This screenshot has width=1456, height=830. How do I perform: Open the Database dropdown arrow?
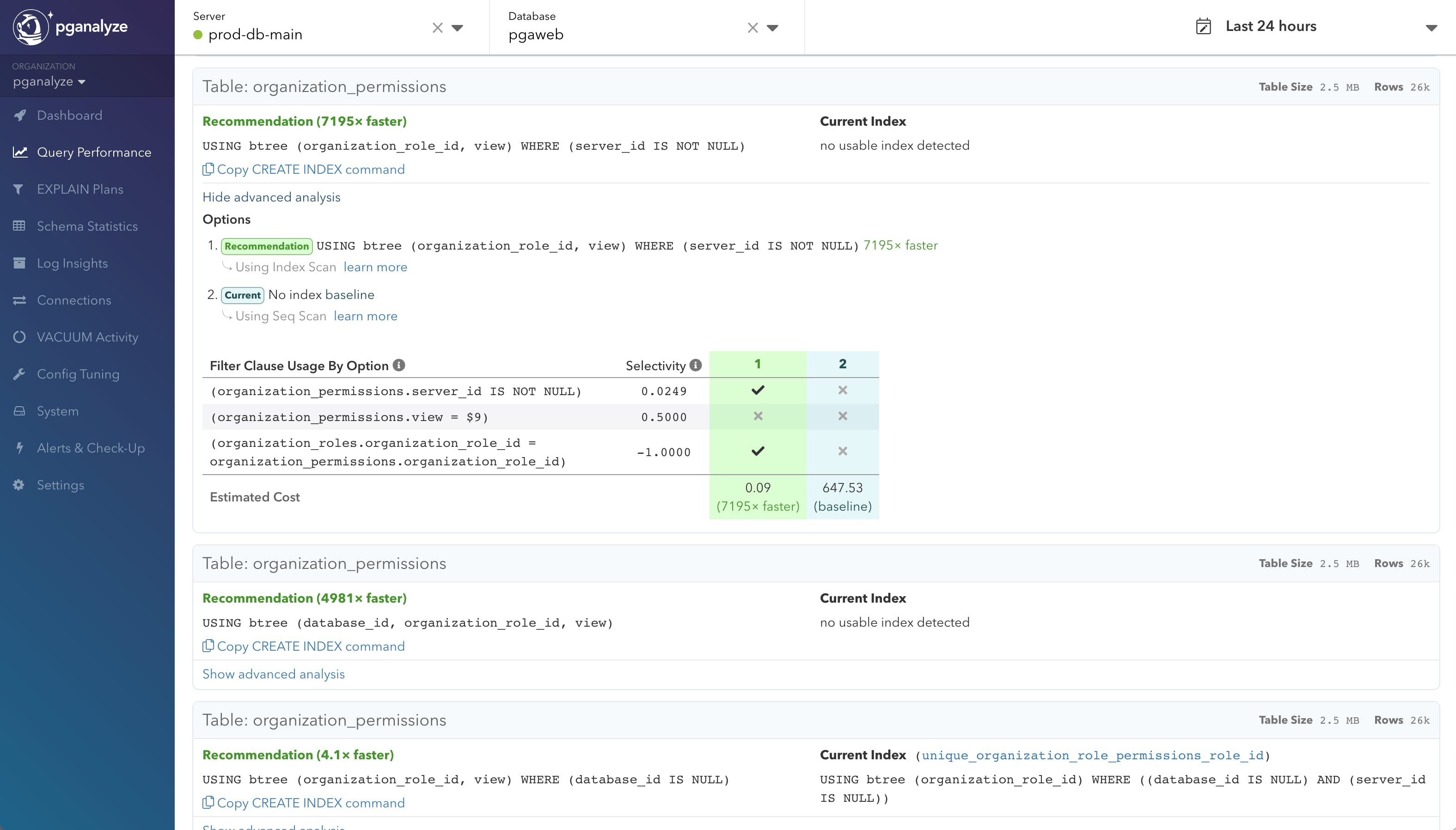[772, 28]
